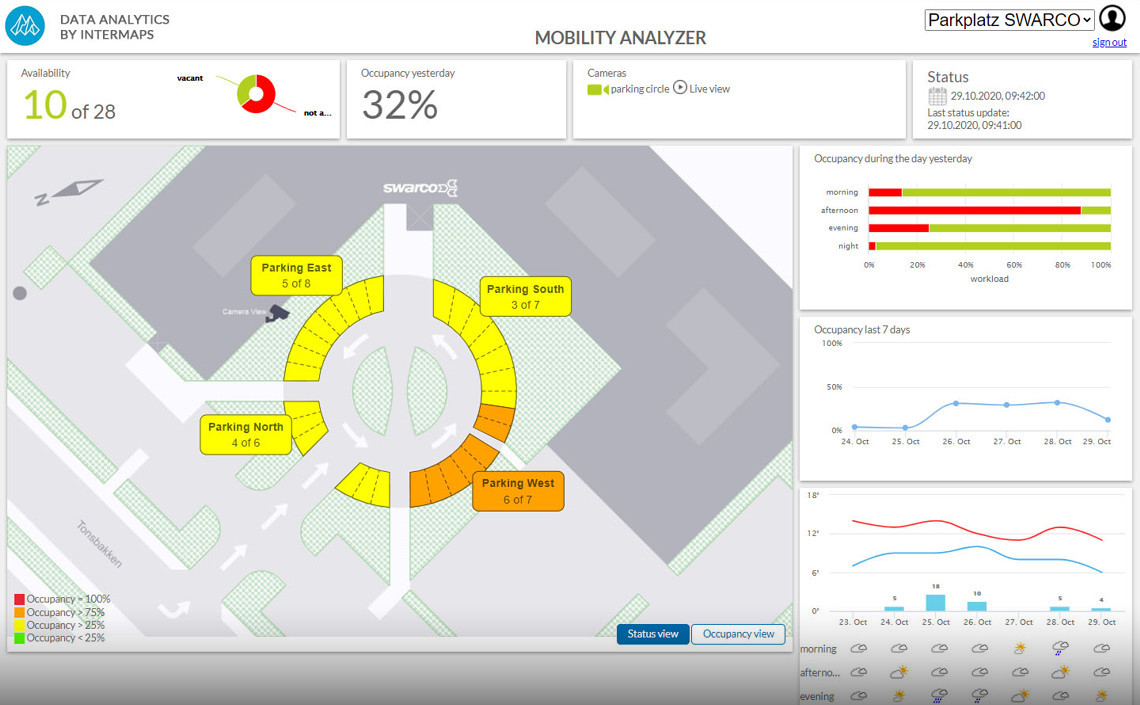Click the 32% occupancy yesterday value
The image size is (1140, 705).
pyautogui.click(x=400, y=105)
